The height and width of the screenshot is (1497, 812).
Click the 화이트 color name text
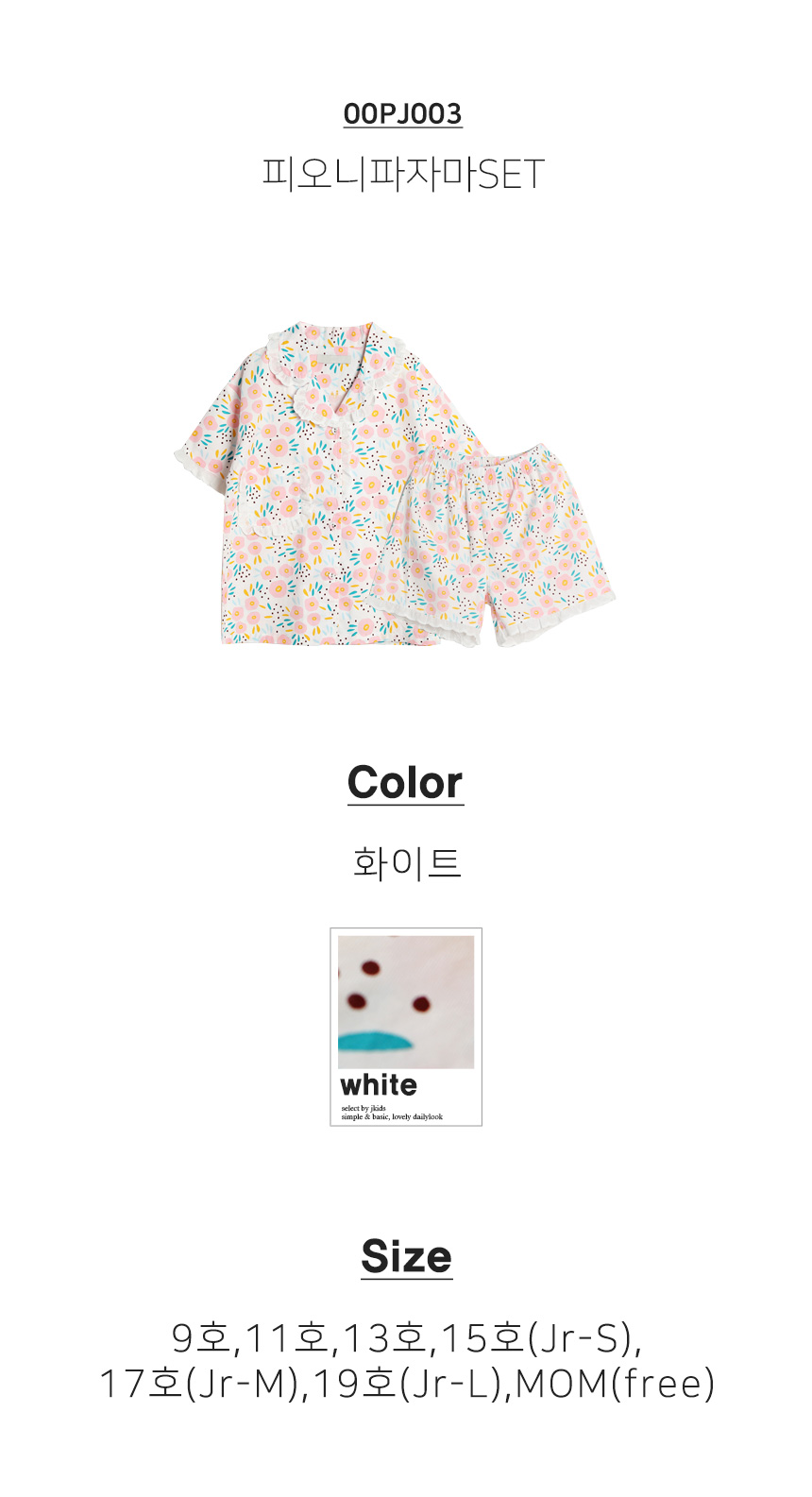406,862
